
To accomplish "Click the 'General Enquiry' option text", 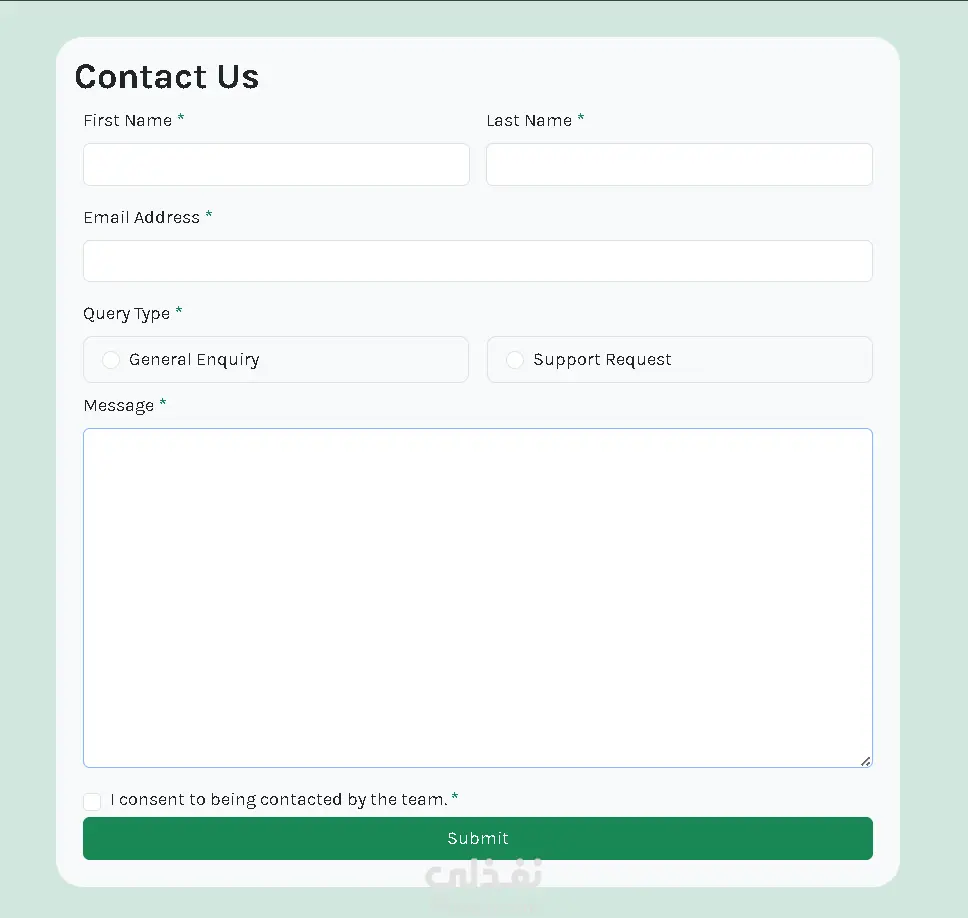I will [x=194, y=360].
